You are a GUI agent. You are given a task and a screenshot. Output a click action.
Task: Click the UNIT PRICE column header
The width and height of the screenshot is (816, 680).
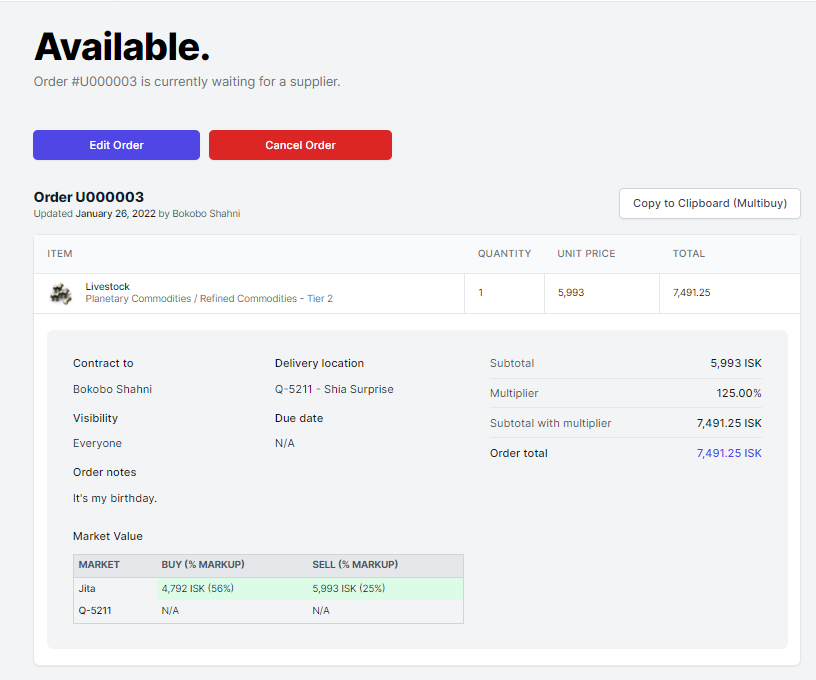coord(586,253)
